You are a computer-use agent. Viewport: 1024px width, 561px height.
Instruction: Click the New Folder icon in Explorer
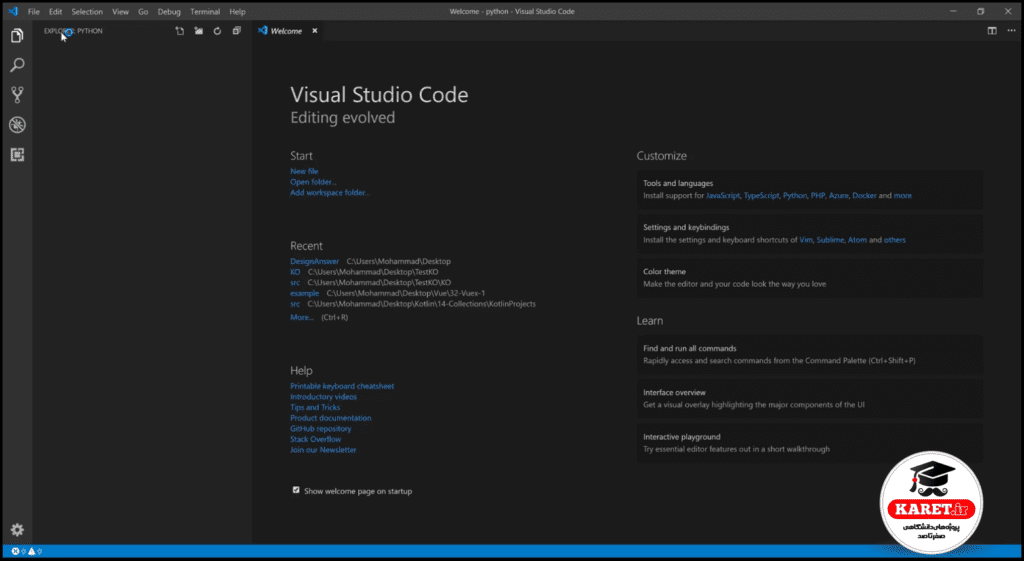coord(199,31)
